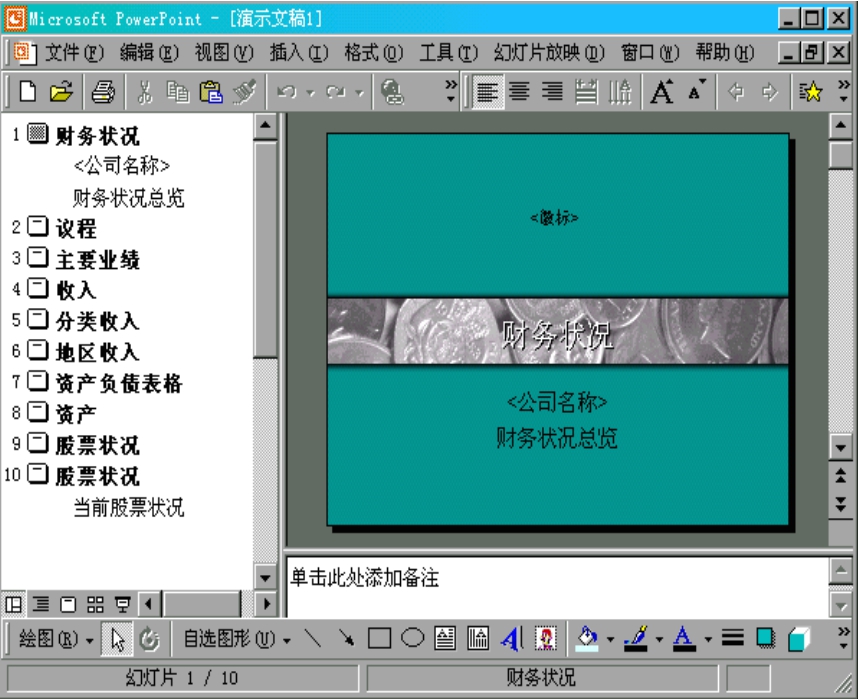858x699 pixels.
Task: Open line style options
Action: (732, 638)
